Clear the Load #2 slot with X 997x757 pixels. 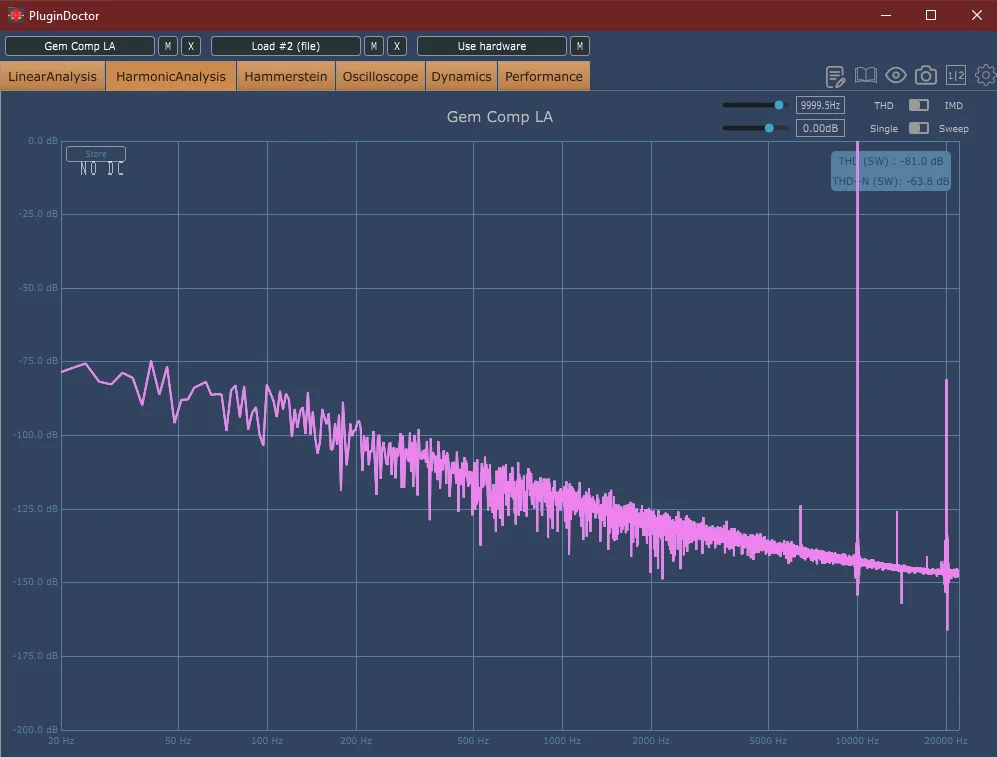pyautogui.click(x=397, y=46)
